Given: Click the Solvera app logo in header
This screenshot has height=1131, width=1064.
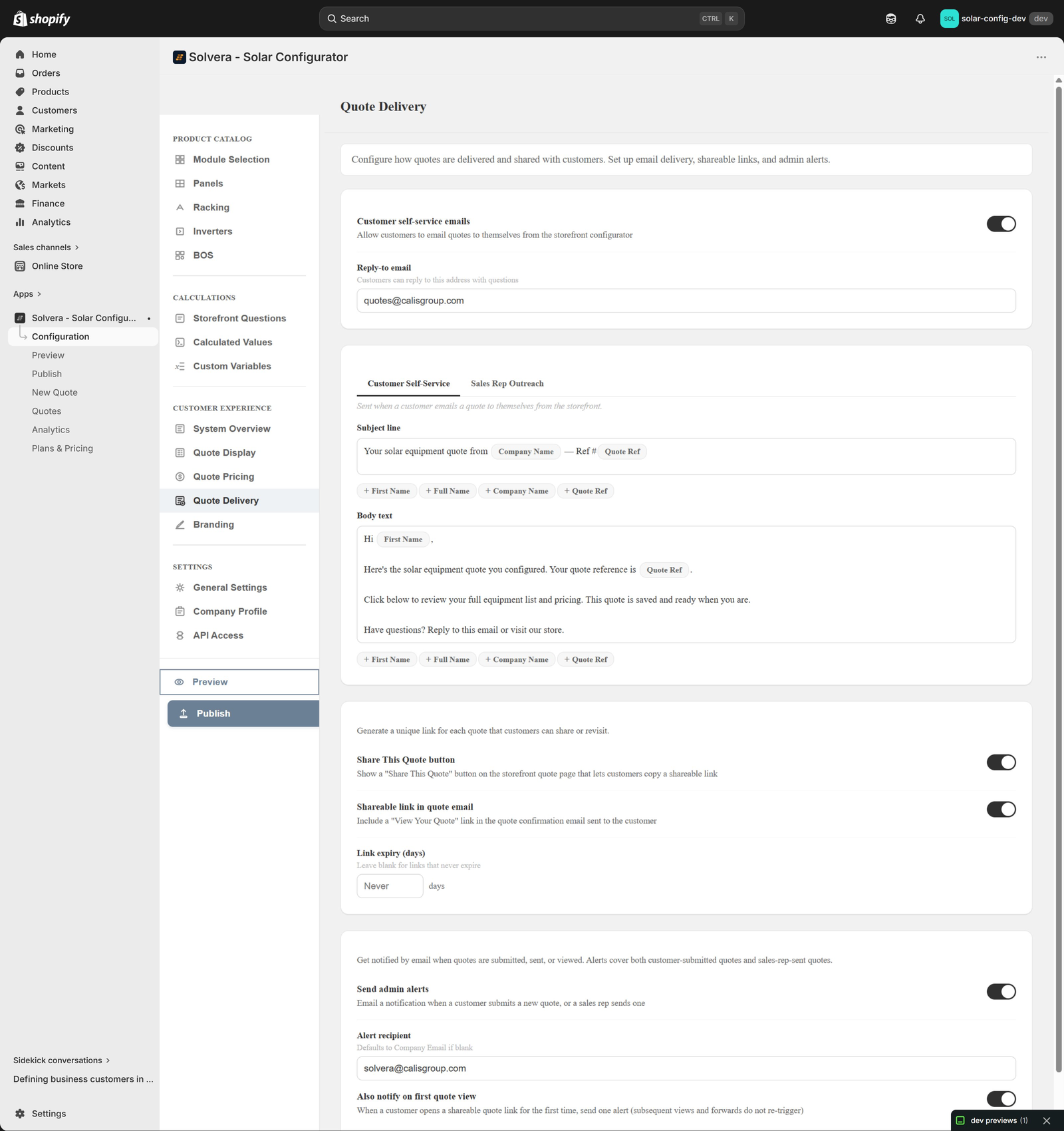Looking at the screenshot, I should point(179,57).
